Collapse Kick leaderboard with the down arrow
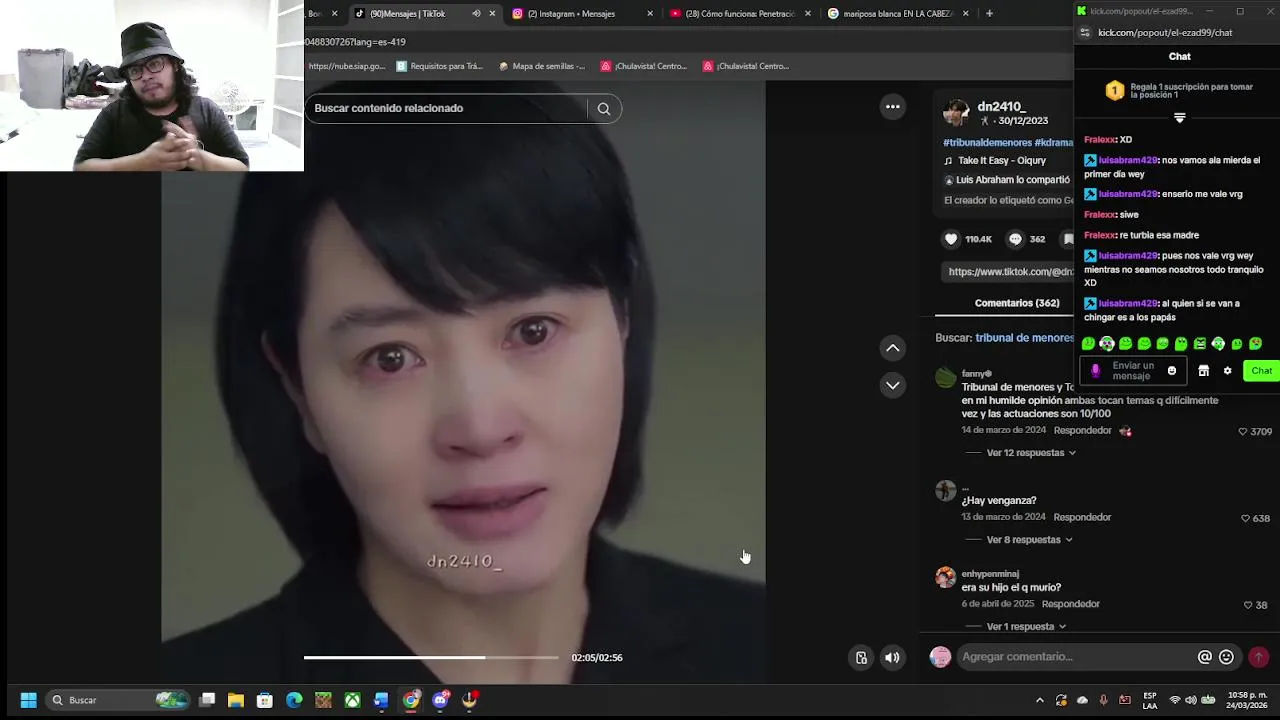The width and height of the screenshot is (1280, 720). click(x=1180, y=118)
